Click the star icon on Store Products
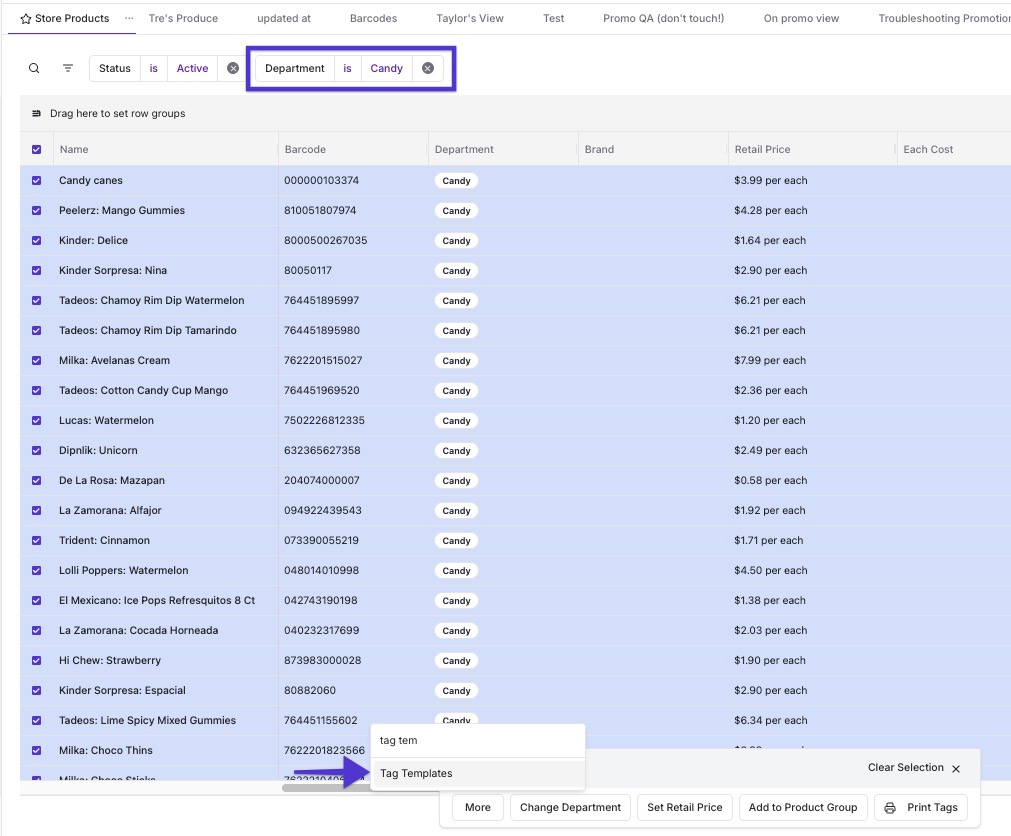The image size is (1011, 836). point(26,19)
